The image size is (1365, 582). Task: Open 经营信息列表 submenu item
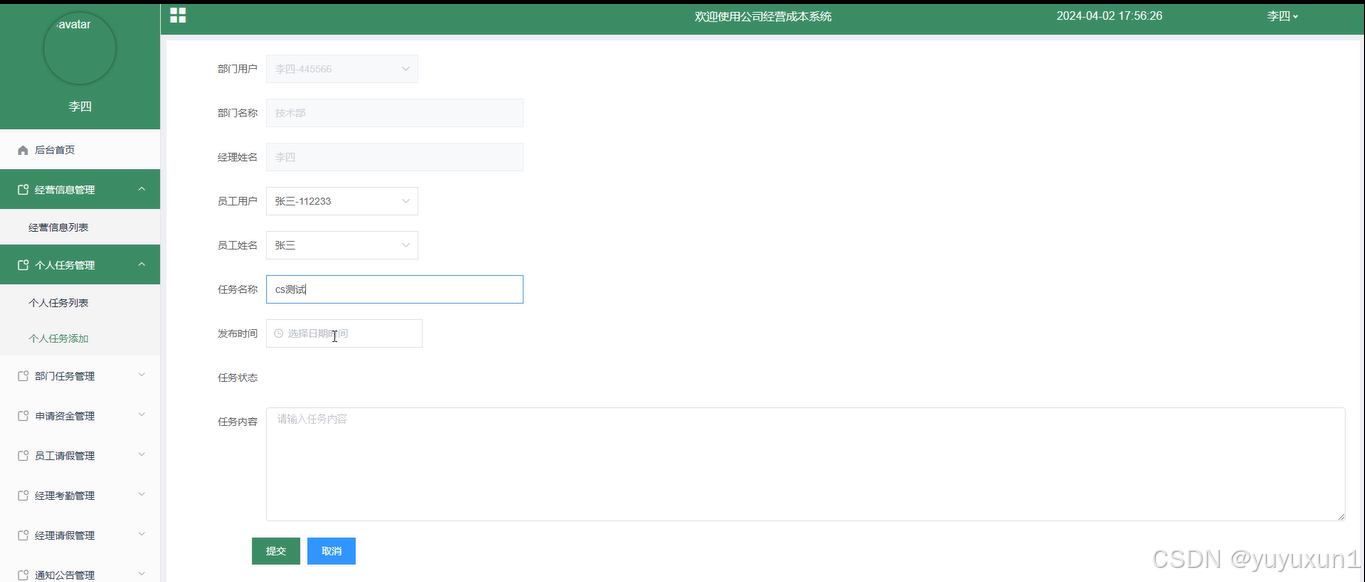pos(80,228)
